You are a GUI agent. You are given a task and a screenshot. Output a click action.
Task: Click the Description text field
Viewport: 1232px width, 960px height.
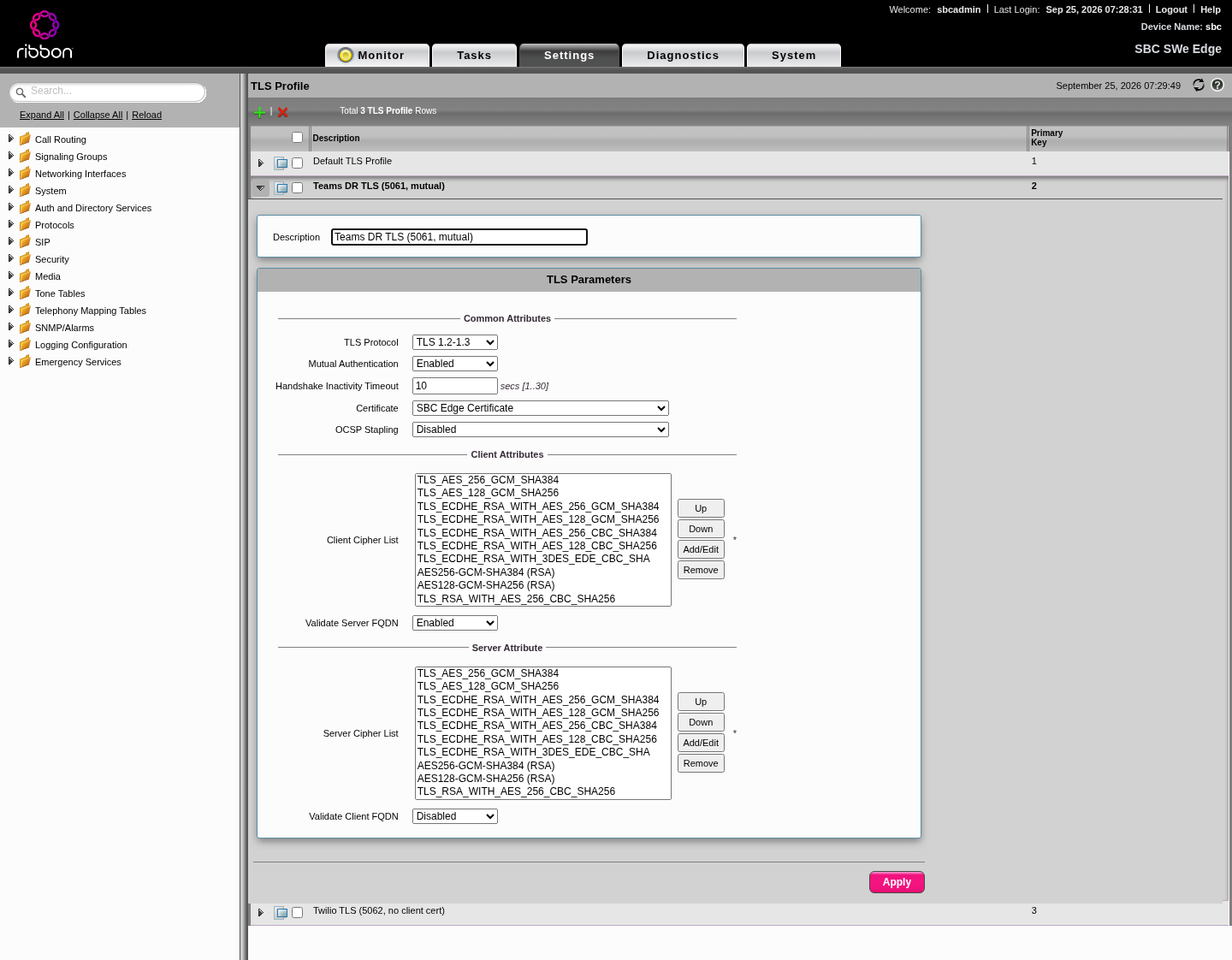pyautogui.click(x=459, y=237)
